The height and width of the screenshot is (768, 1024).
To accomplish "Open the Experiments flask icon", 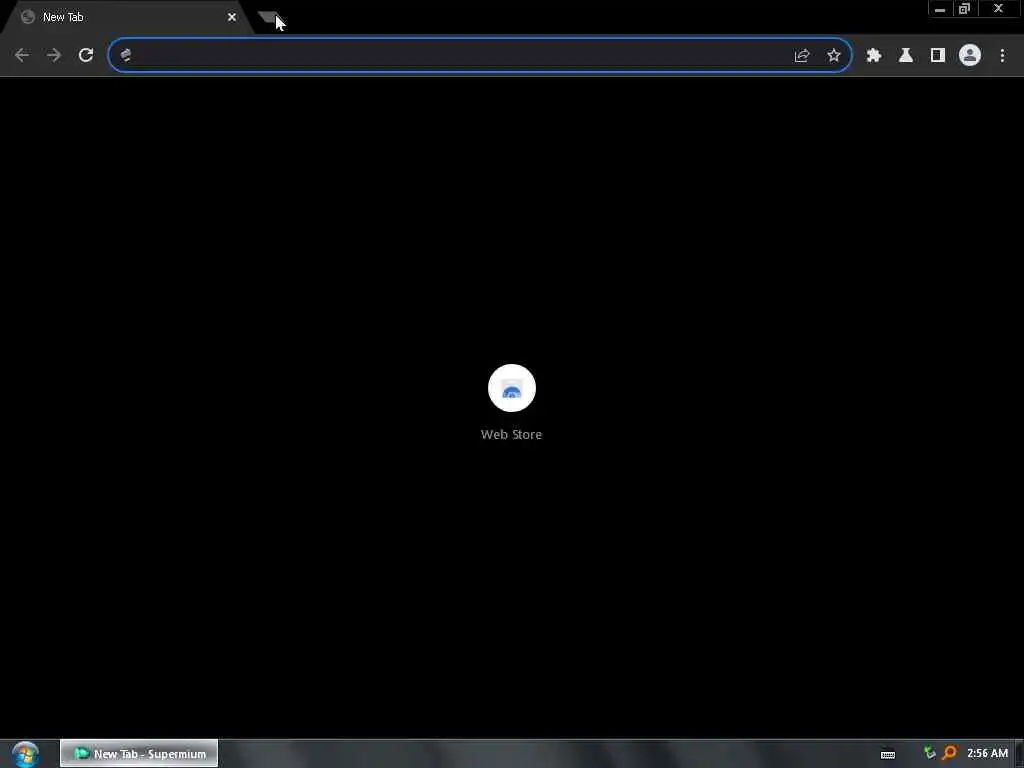I will [x=906, y=56].
